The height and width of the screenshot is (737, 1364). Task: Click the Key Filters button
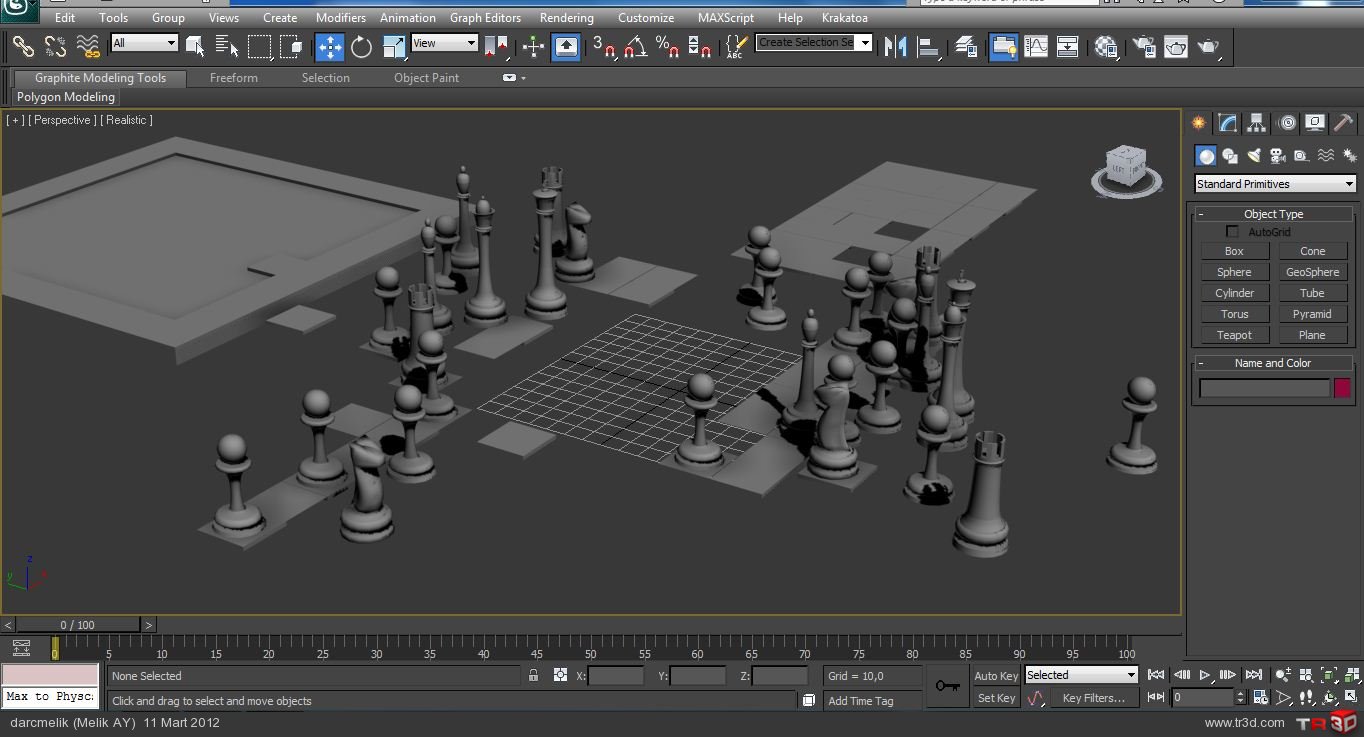click(1093, 698)
